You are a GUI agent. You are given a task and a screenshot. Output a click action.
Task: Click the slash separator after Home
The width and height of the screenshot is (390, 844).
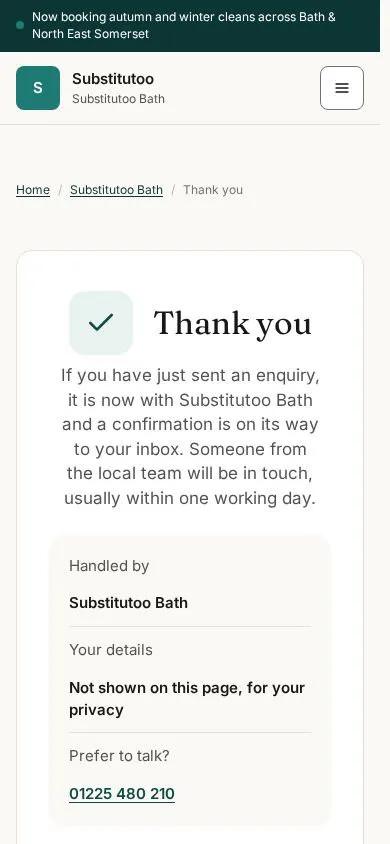pos(60,190)
